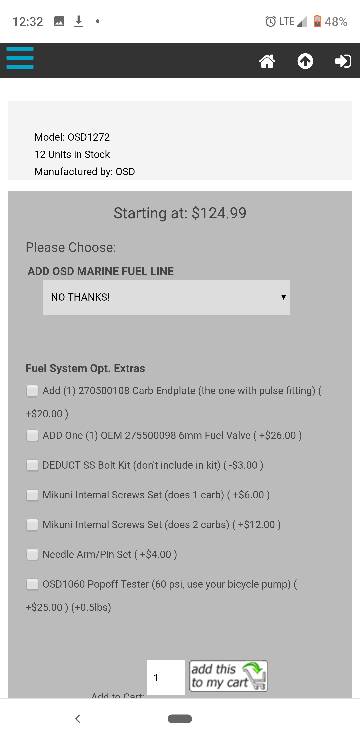Tap the picture icon in status bar
This screenshot has width=360, height=740.
tap(59, 21)
